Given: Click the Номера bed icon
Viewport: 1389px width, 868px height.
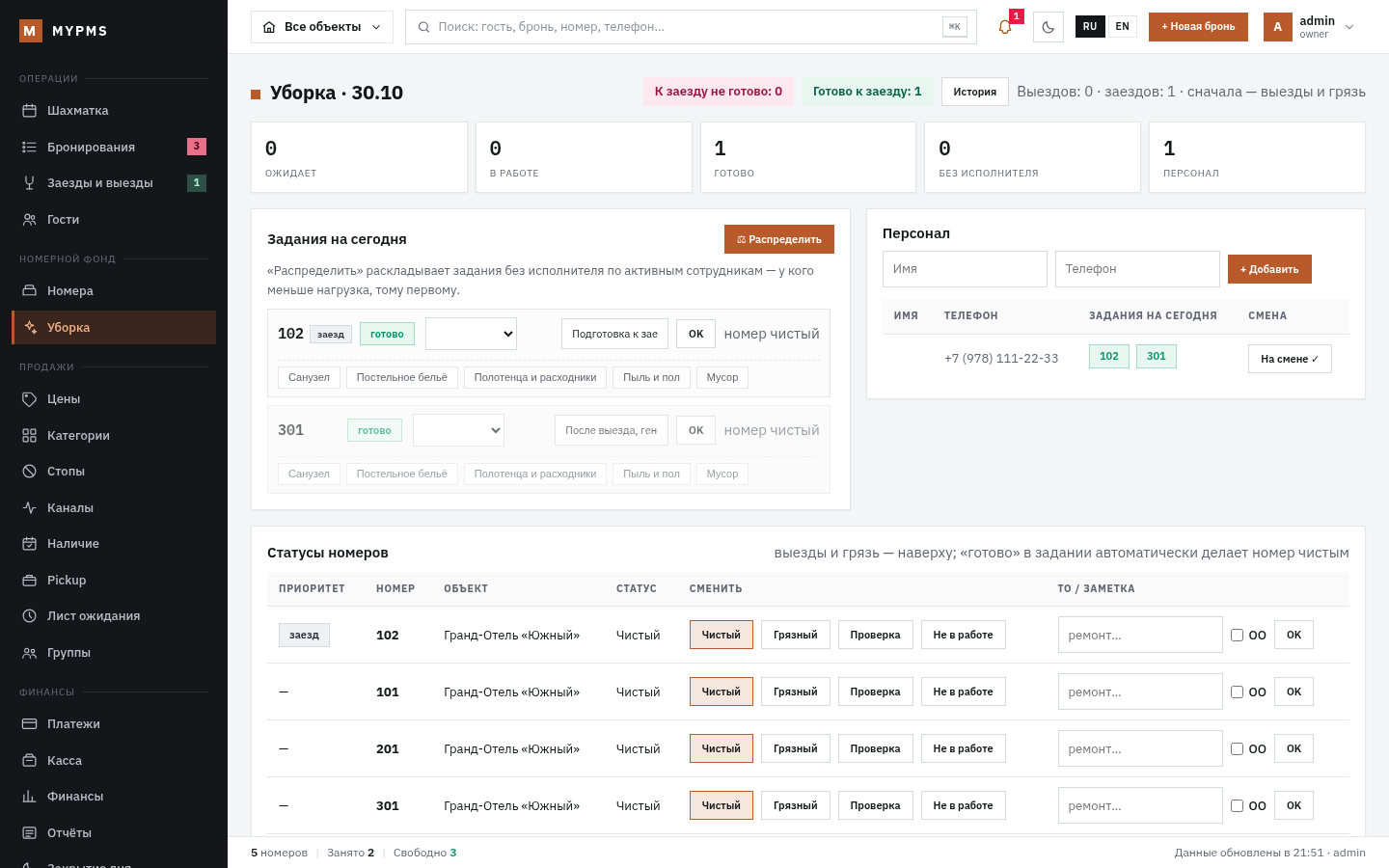Looking at the screenshot, I should [x=29, y=291].
